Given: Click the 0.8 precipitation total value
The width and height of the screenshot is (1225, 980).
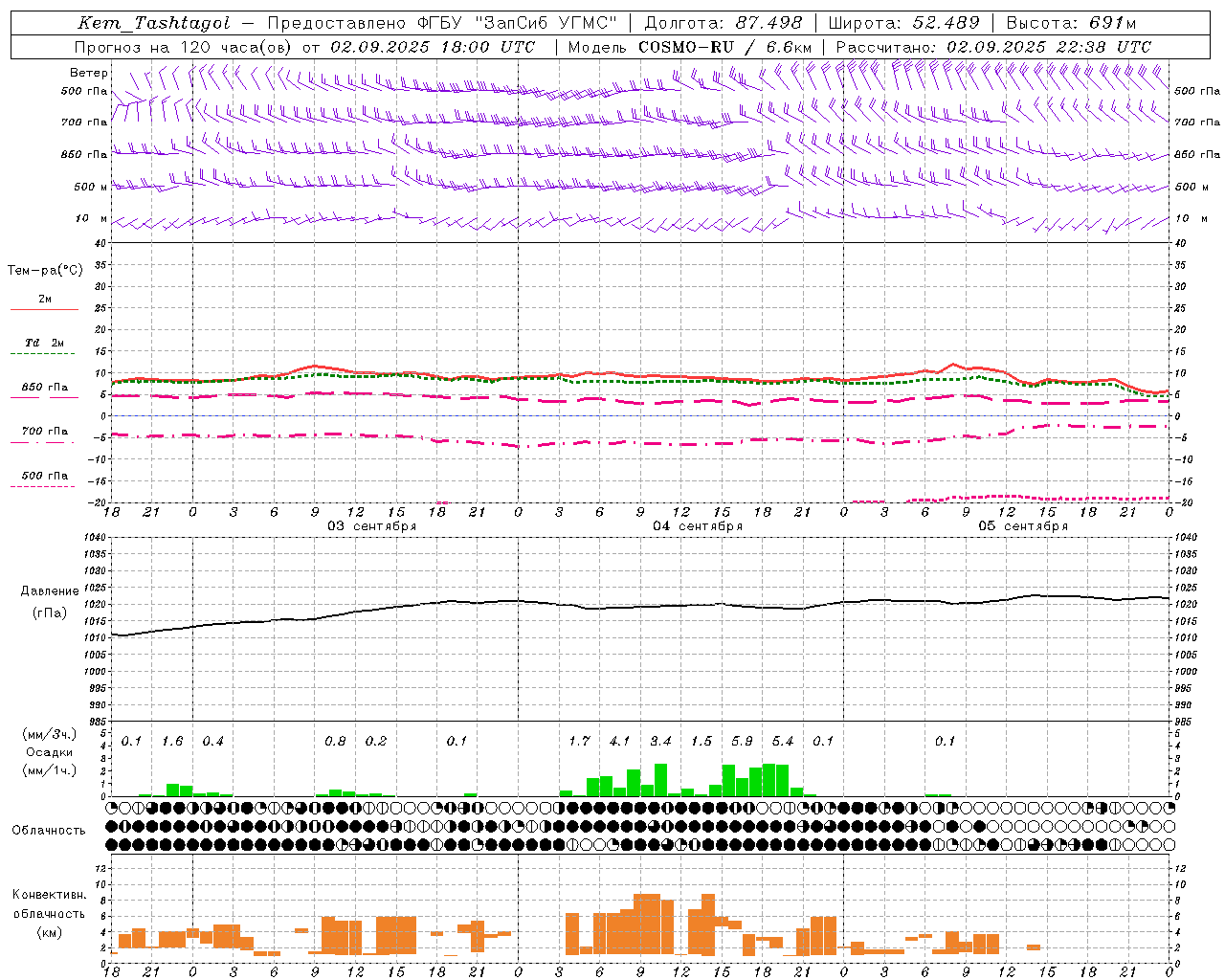Looking at the screenshot, I should tap(335, 741).
